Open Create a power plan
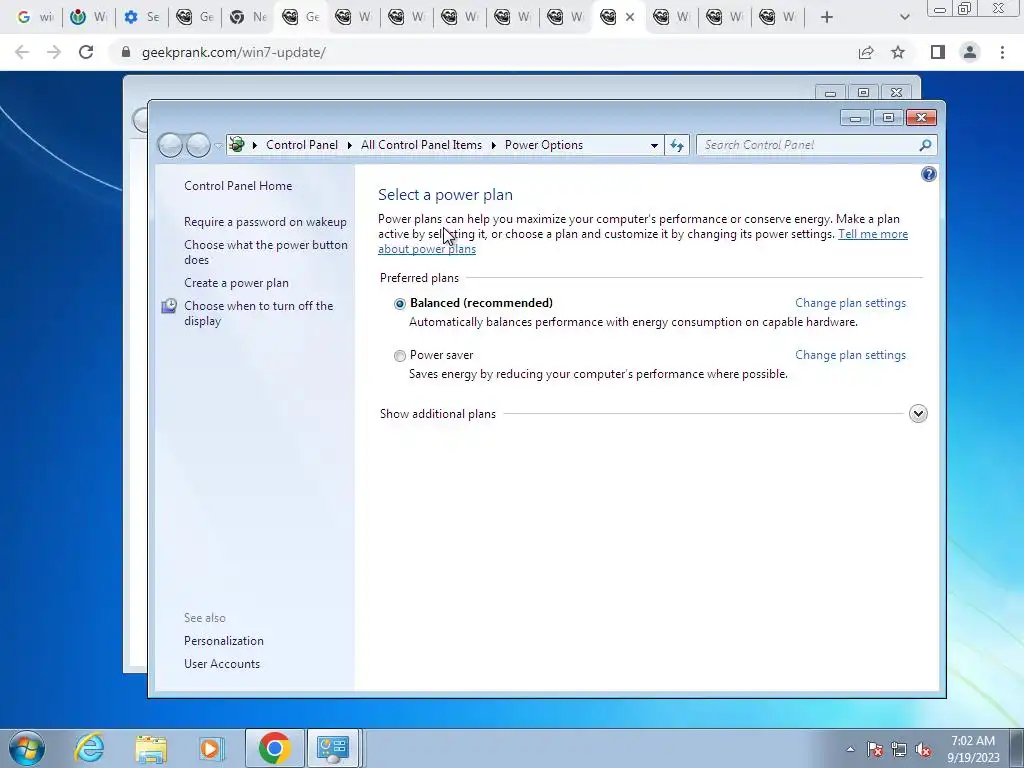The height and width of the screenshot is (768, 1024). pyautogui.click(x=236, y=283)
